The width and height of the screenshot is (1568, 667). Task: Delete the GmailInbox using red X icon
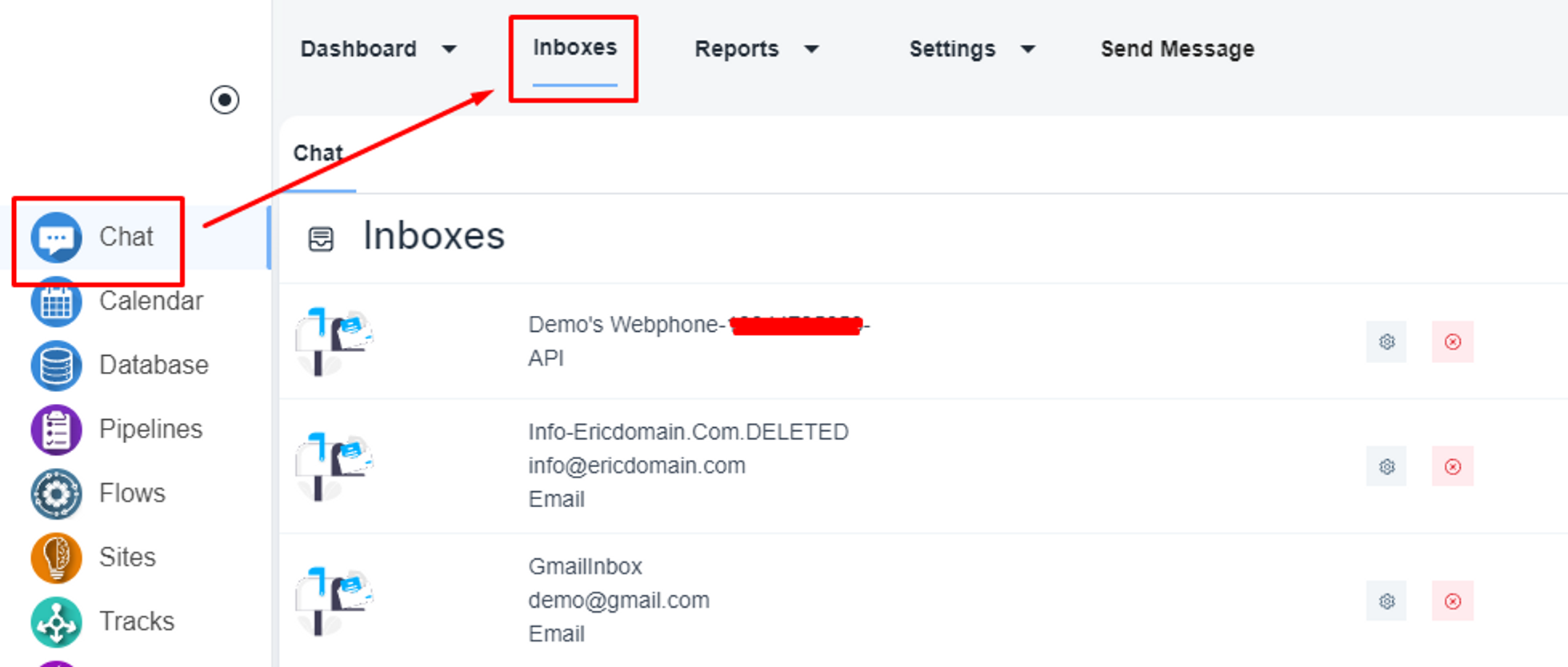[1453, 601]
